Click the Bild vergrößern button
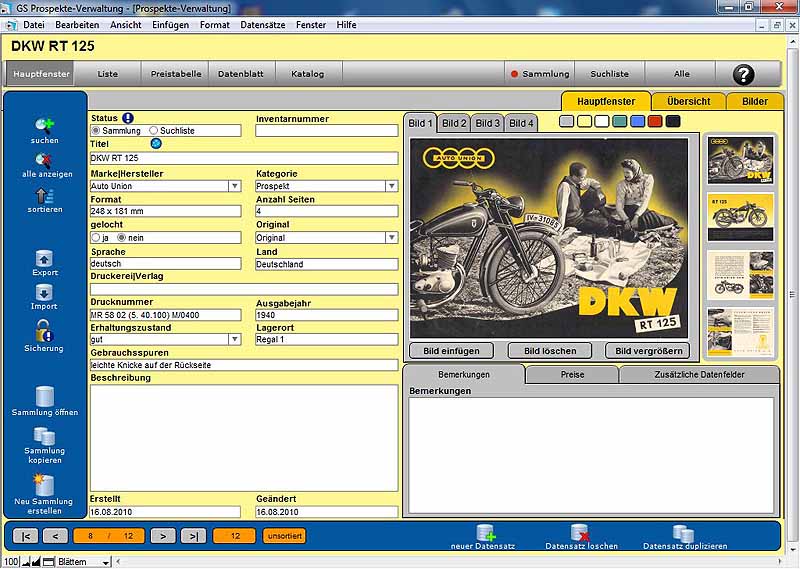Image resolution: width=800 pixels, height=569 pixels. pyautogui.click(x=648, y=351)
